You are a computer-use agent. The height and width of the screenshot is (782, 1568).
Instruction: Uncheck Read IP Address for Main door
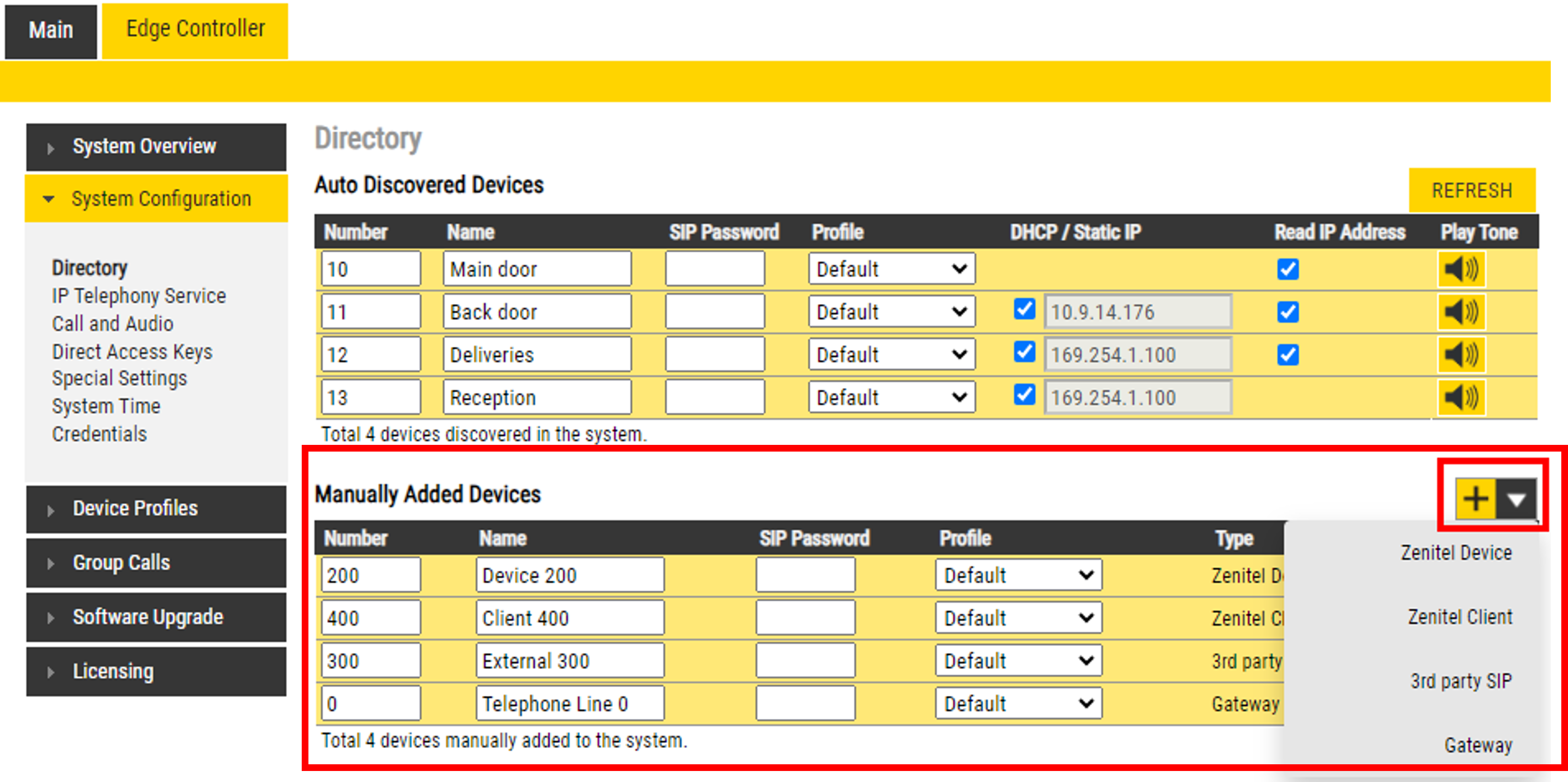1287,269
